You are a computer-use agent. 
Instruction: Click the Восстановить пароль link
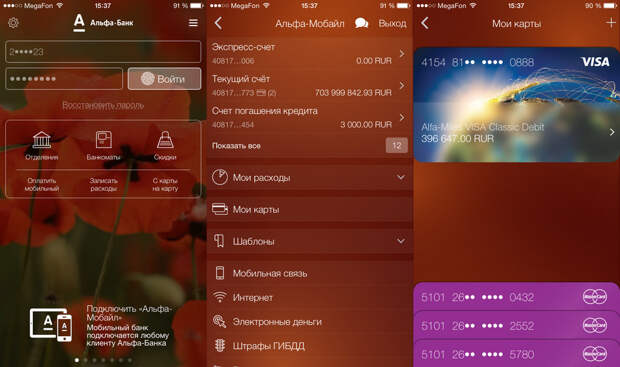pyautogui.click(x=103, y=105)
